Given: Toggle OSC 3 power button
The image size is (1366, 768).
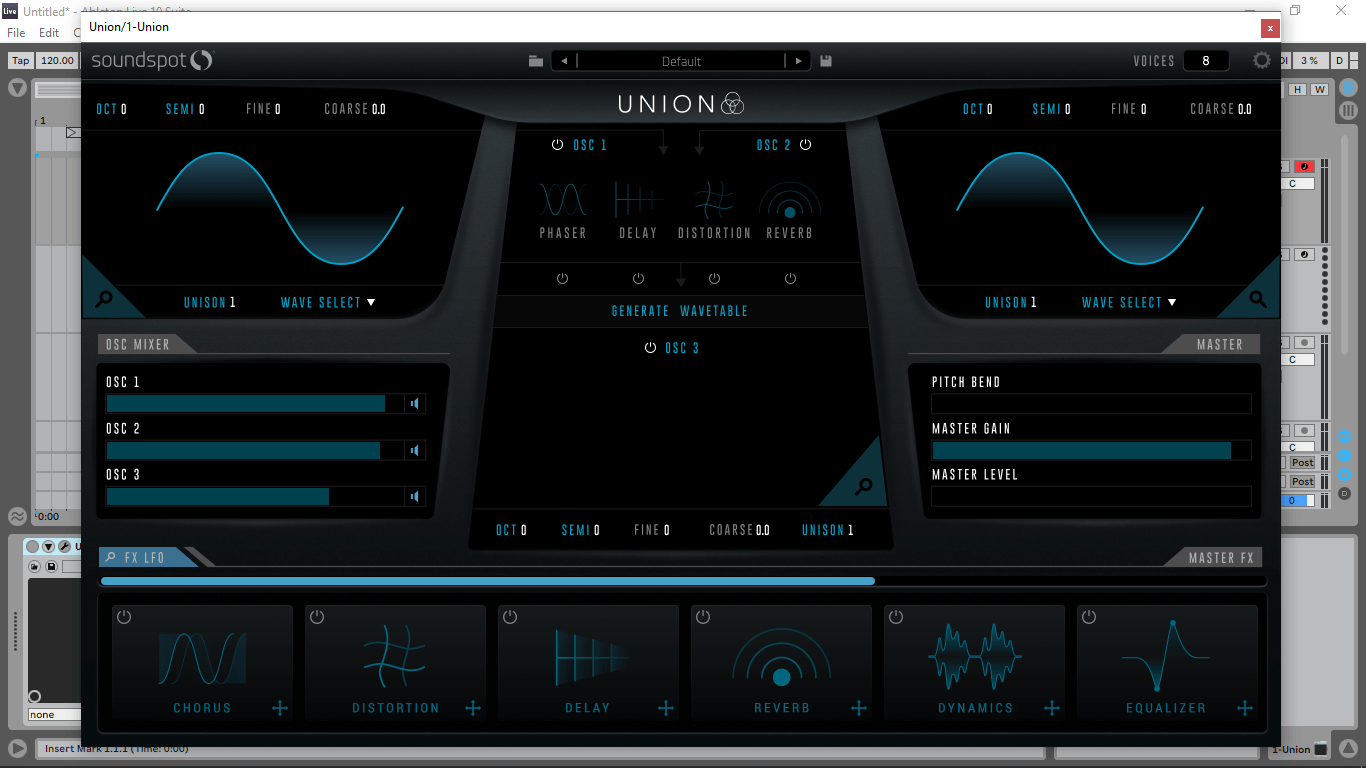Looking at the screenshot, I should (651, 348).
